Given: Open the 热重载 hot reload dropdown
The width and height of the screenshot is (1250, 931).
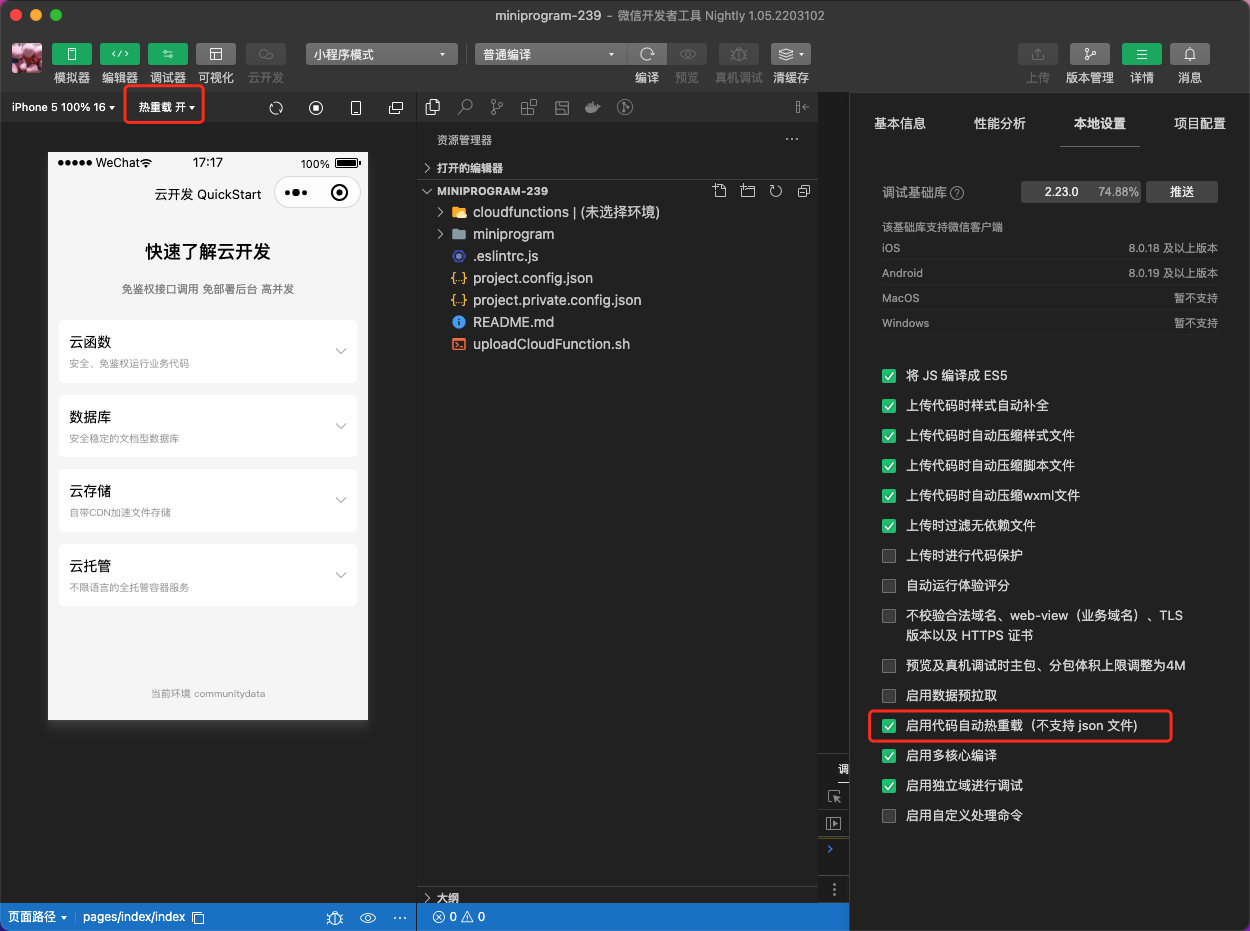Looking at the screenshot, I should [x=163, y=105].
